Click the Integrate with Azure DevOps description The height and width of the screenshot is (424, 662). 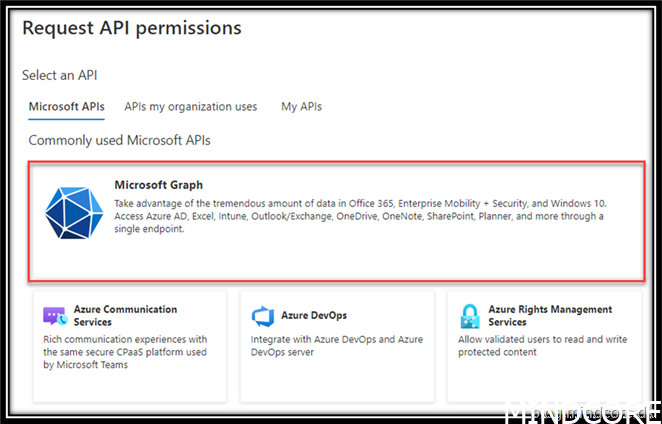[334, 345]
